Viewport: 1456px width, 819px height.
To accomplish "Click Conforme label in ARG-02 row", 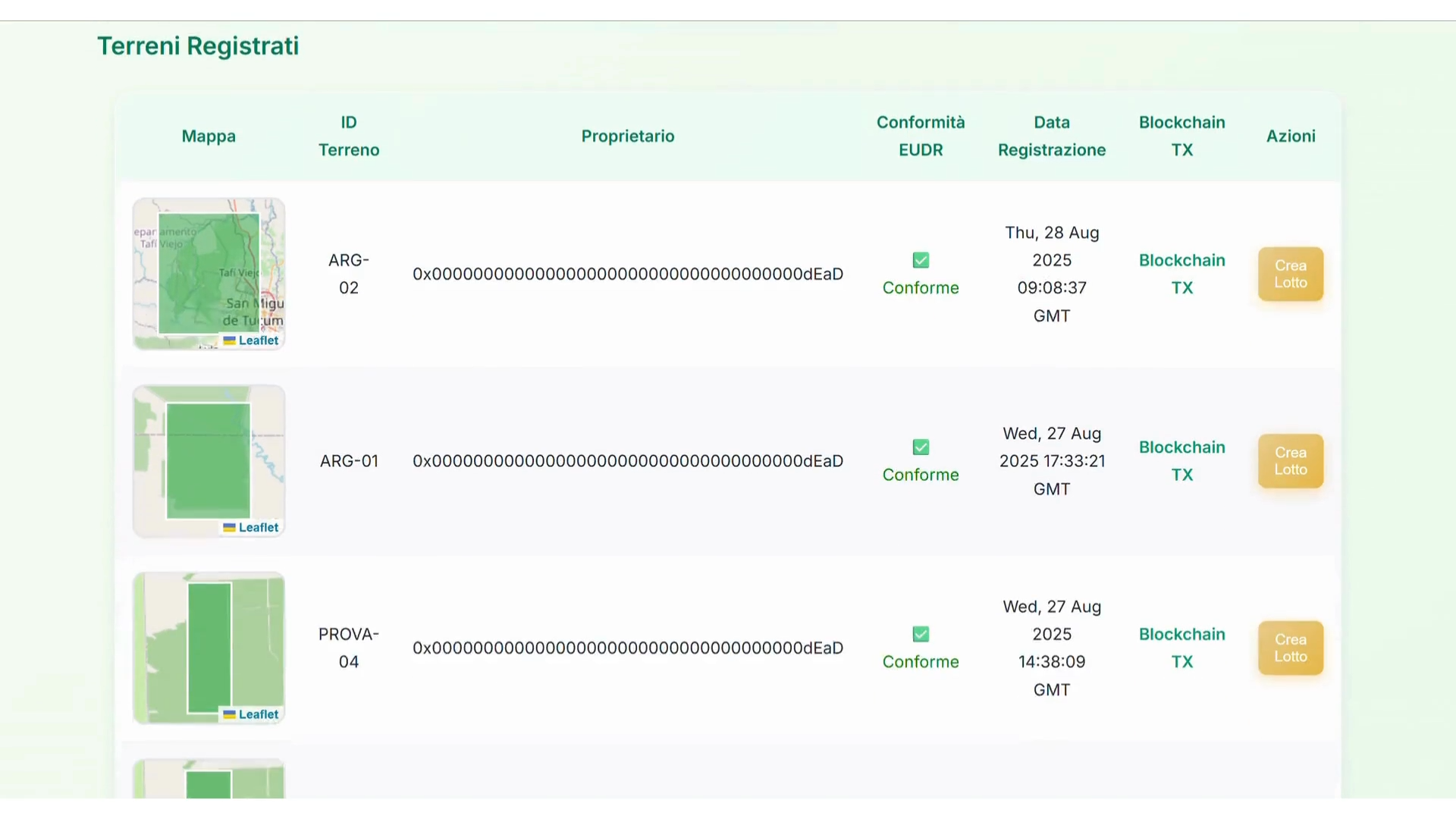I will coord(921,288).
